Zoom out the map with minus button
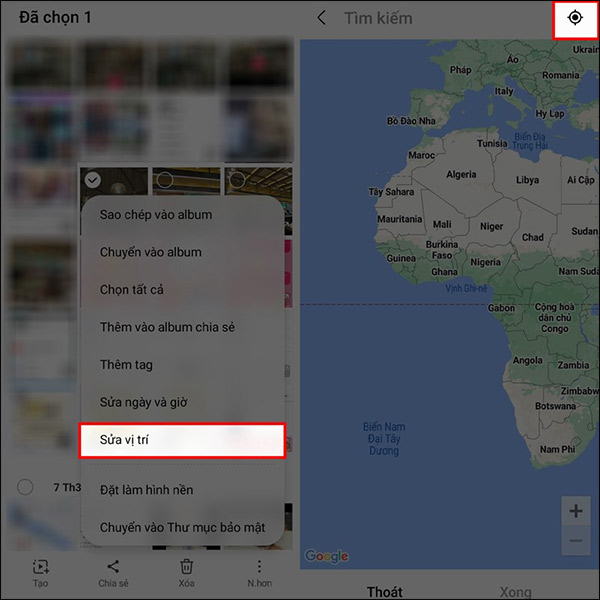This screenshot has width=600, height=600. tap(576, 540)
